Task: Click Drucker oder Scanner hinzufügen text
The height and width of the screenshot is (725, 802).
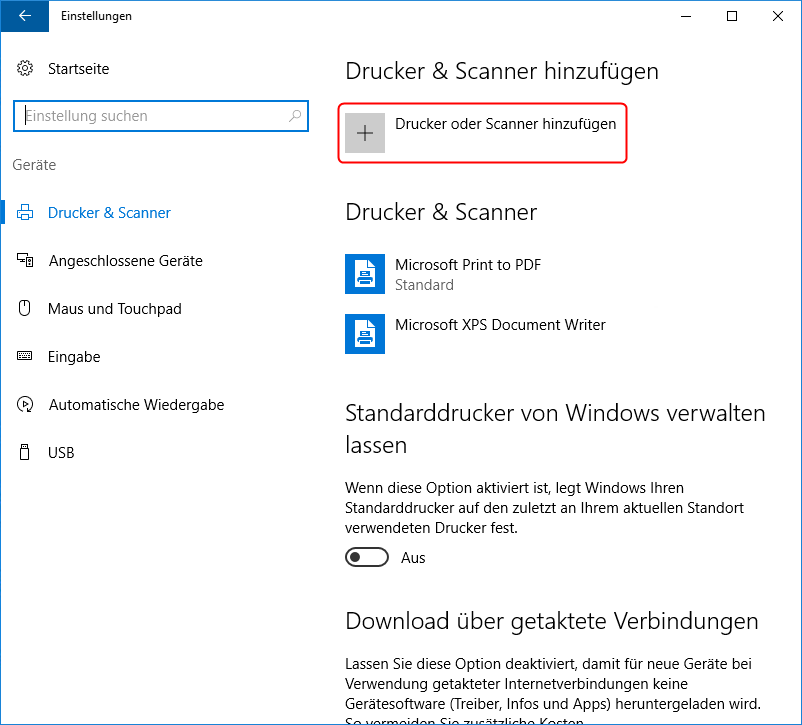Action: click(505, 124)
